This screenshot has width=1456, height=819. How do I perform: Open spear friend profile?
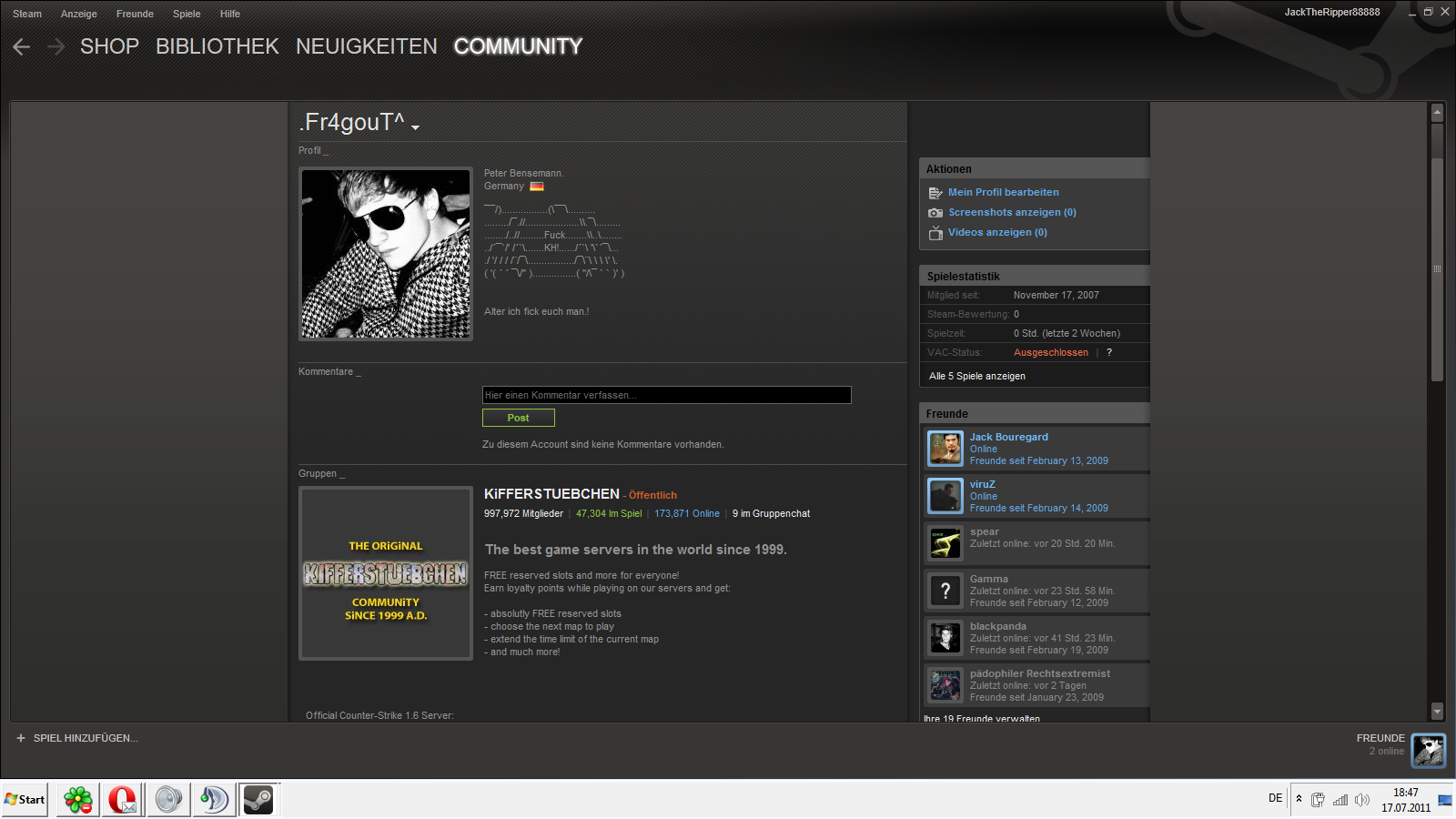[x=985, y=531]
